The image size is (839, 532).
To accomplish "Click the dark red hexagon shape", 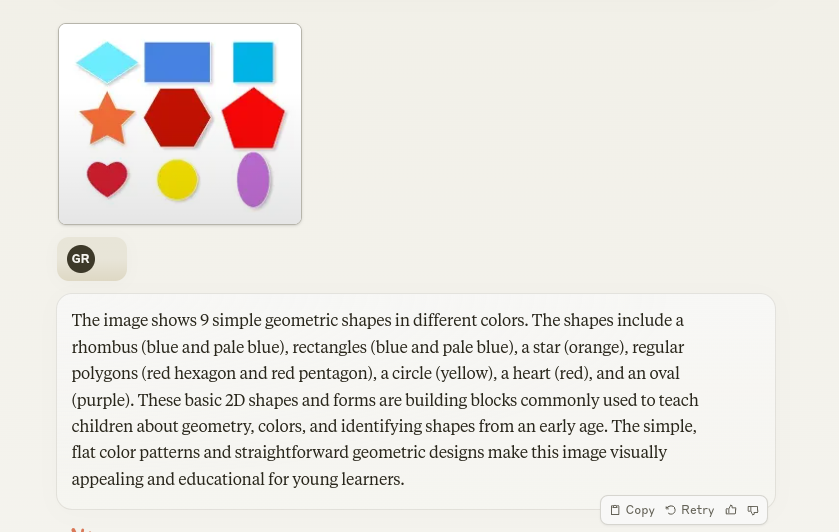I will [x=177, y=118].
